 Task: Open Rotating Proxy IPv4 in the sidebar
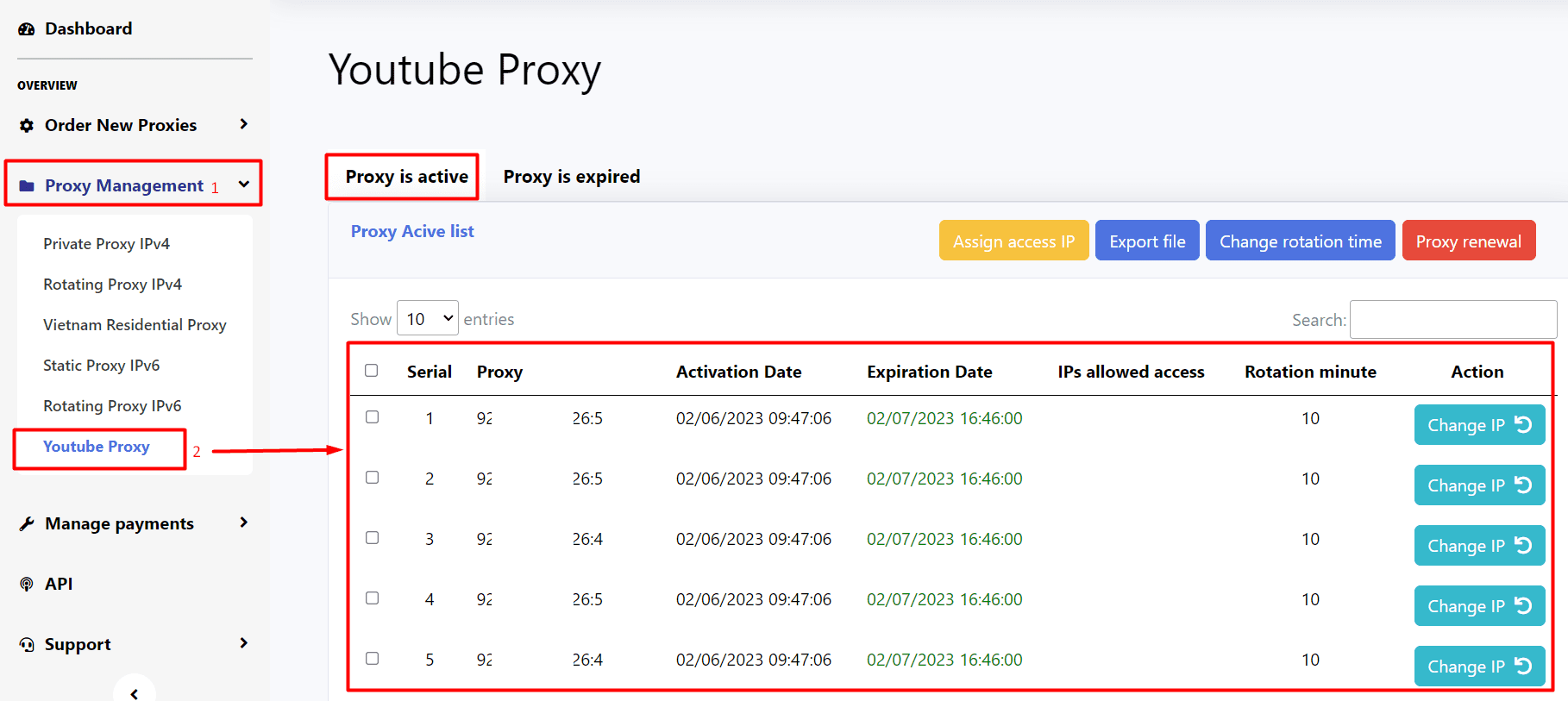[x=112, y=285]
